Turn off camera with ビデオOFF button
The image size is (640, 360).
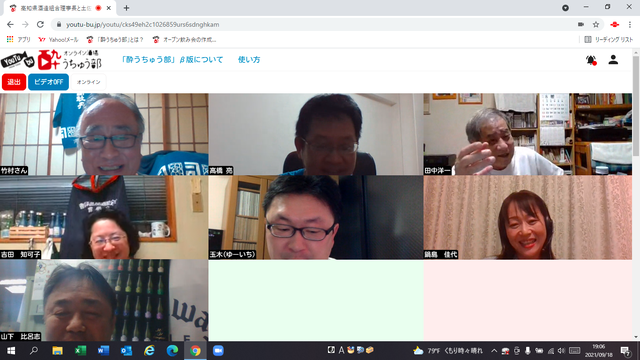[48, 82]
